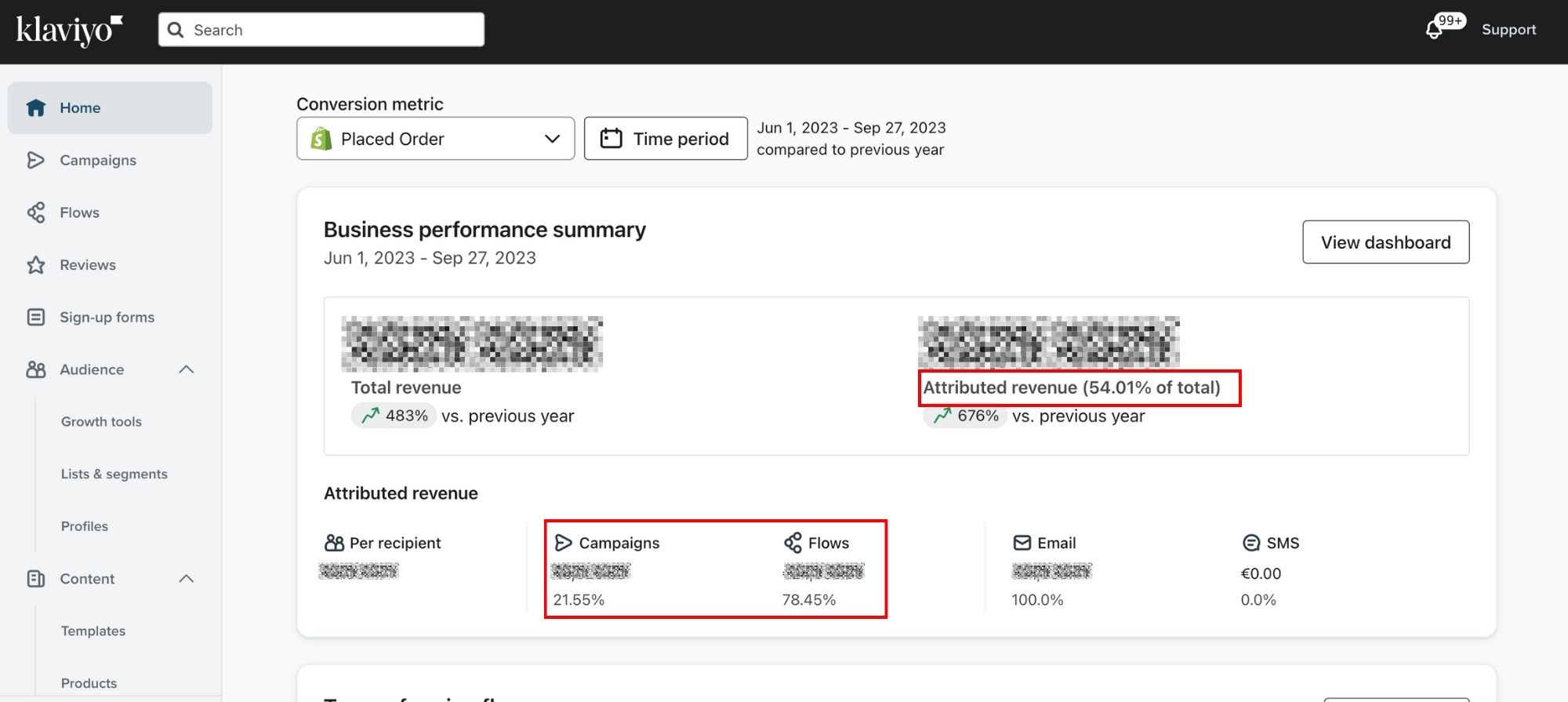Viewport: 1568px width, 702px height.
Task: Click the Flows sidebar icon
Action: tap(35, 213)
